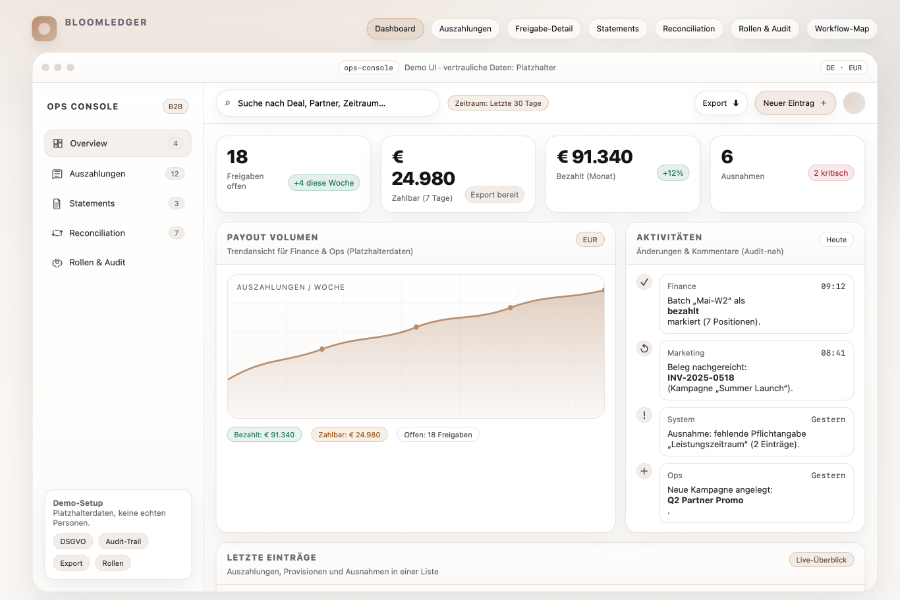Image resolution: width=900 pixels, height=600 pixels.
Task: Click the Rollen & Audit sidebar icon
Action: click(x=58, y=263)
